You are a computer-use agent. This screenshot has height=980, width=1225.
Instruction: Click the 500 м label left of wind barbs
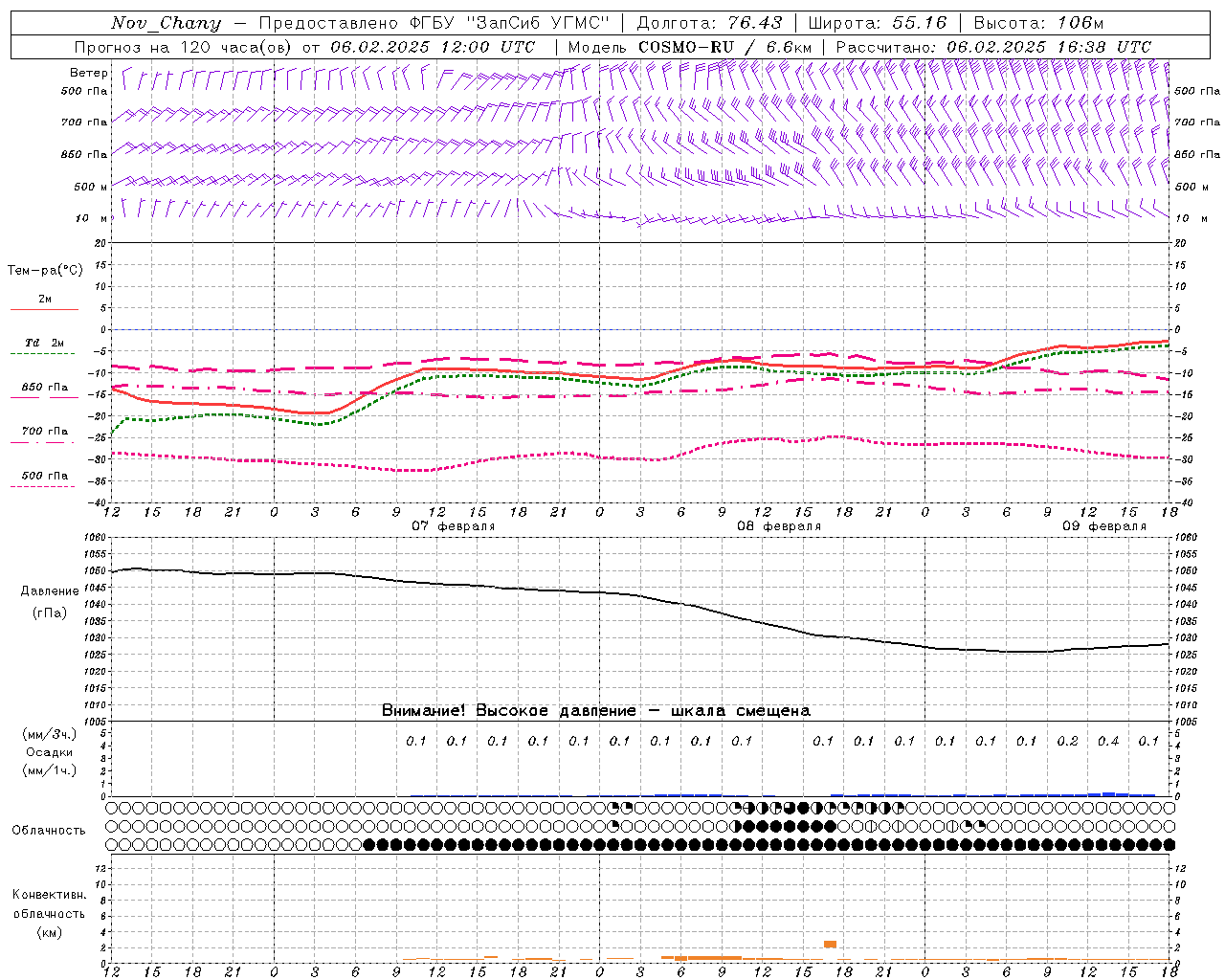click(x=92, y=188)
